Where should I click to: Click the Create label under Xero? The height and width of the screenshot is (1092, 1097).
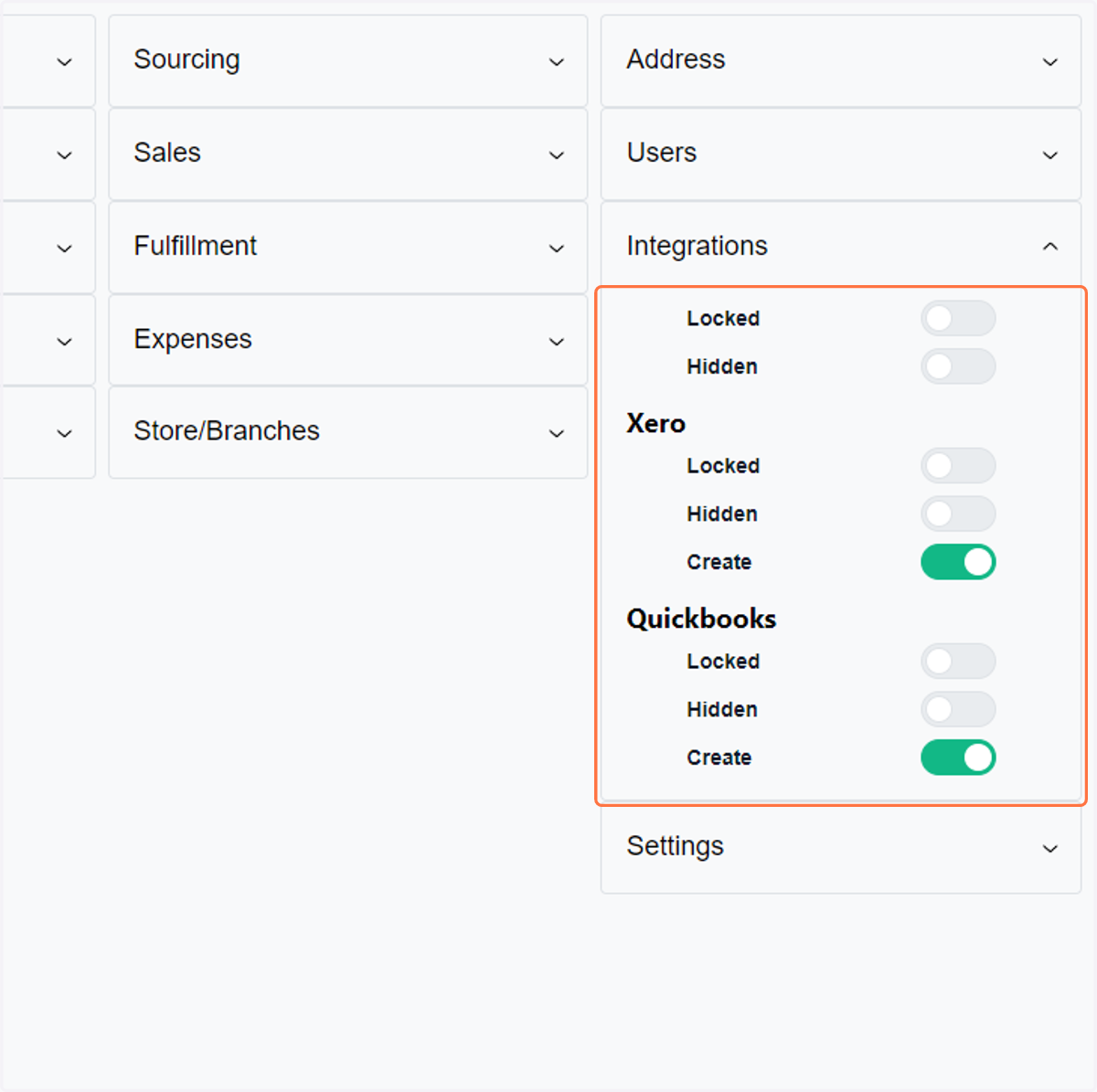coord(719,562)
